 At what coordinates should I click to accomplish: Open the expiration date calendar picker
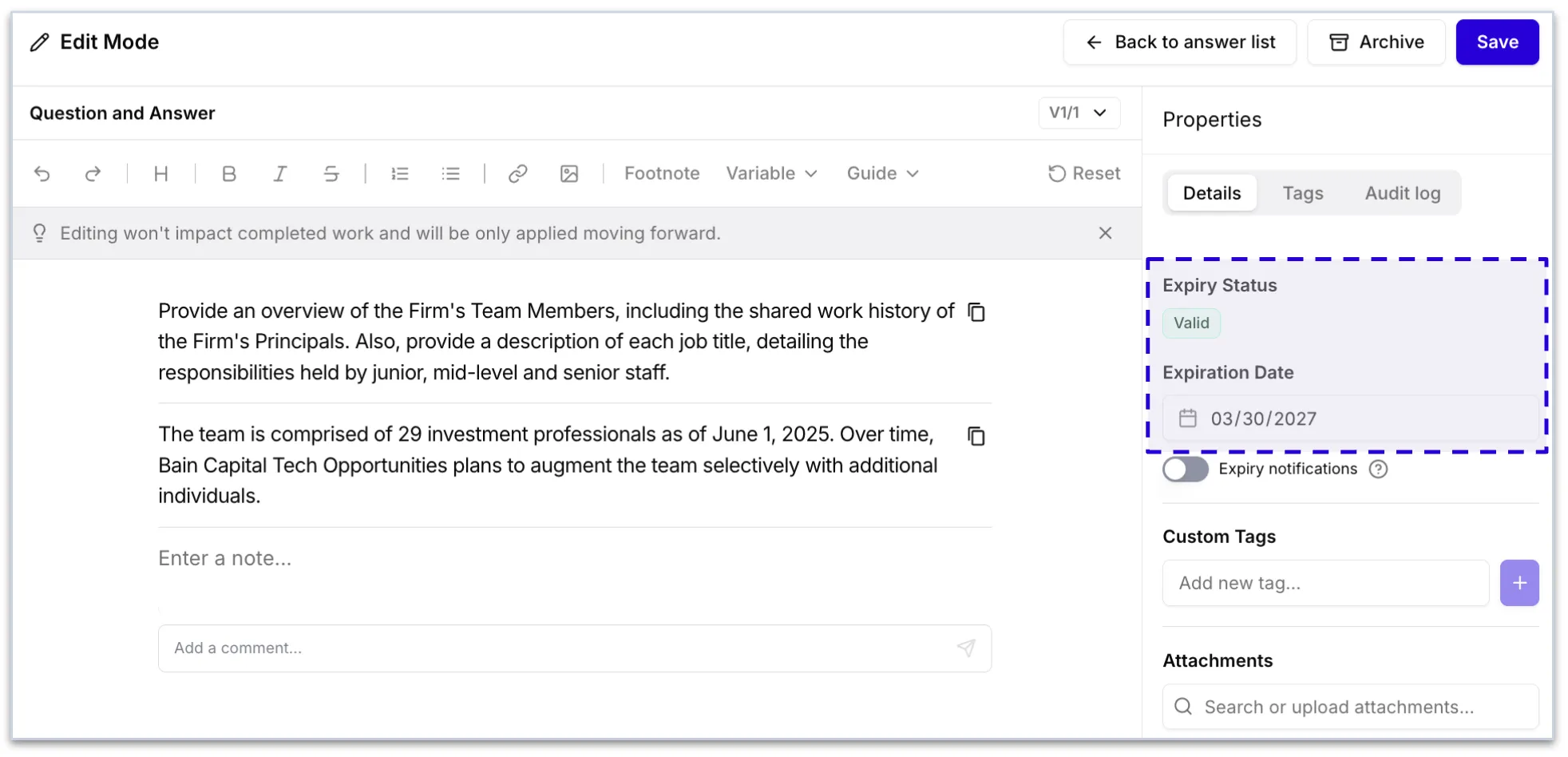1188,418
